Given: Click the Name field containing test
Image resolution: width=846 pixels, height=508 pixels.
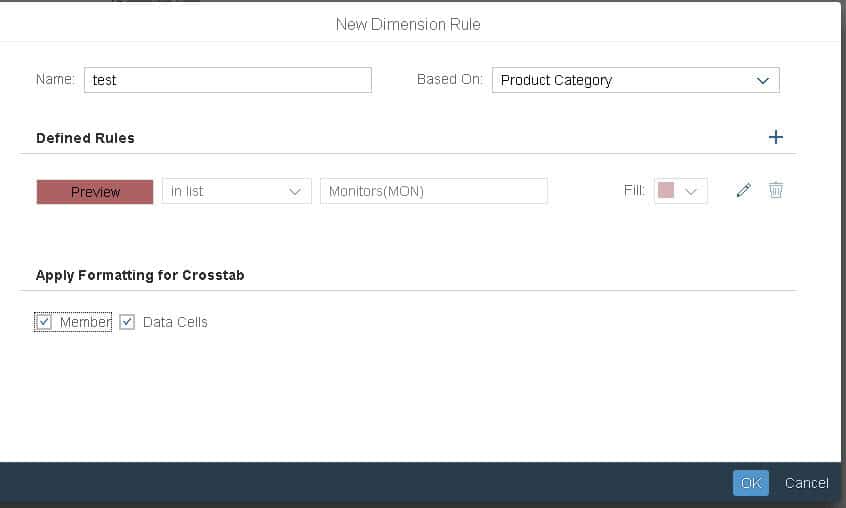Looking at the screenshot, I should pyautogui.click(x=228, y=80).
